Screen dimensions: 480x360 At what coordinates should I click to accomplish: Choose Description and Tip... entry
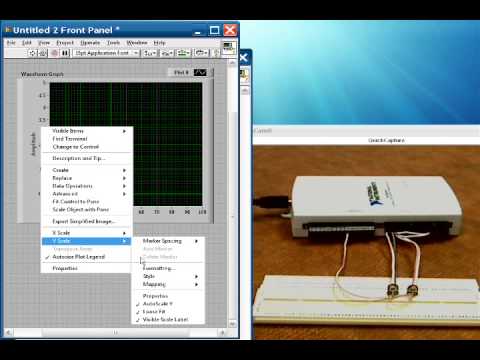click(x=79, y=158)
